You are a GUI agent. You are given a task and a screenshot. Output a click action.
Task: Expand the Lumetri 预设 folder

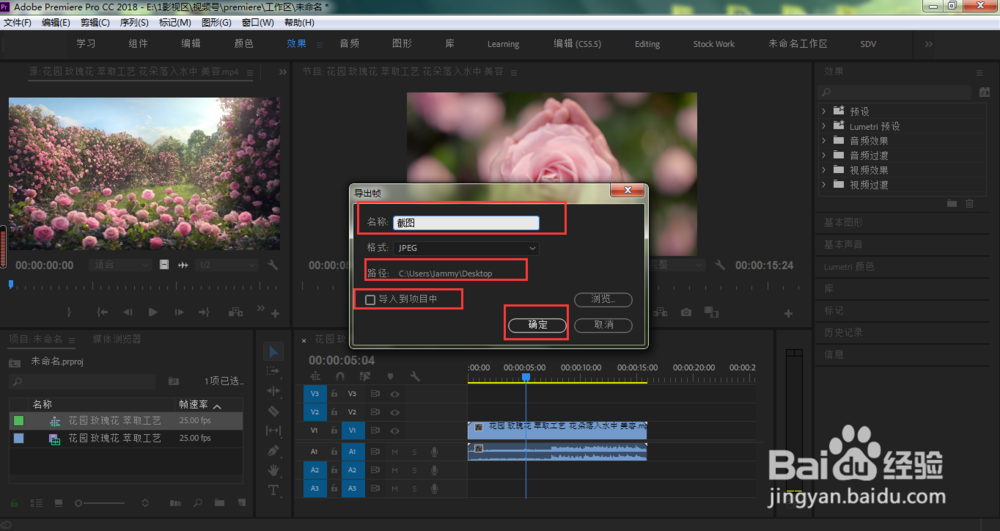coord(823,126)
